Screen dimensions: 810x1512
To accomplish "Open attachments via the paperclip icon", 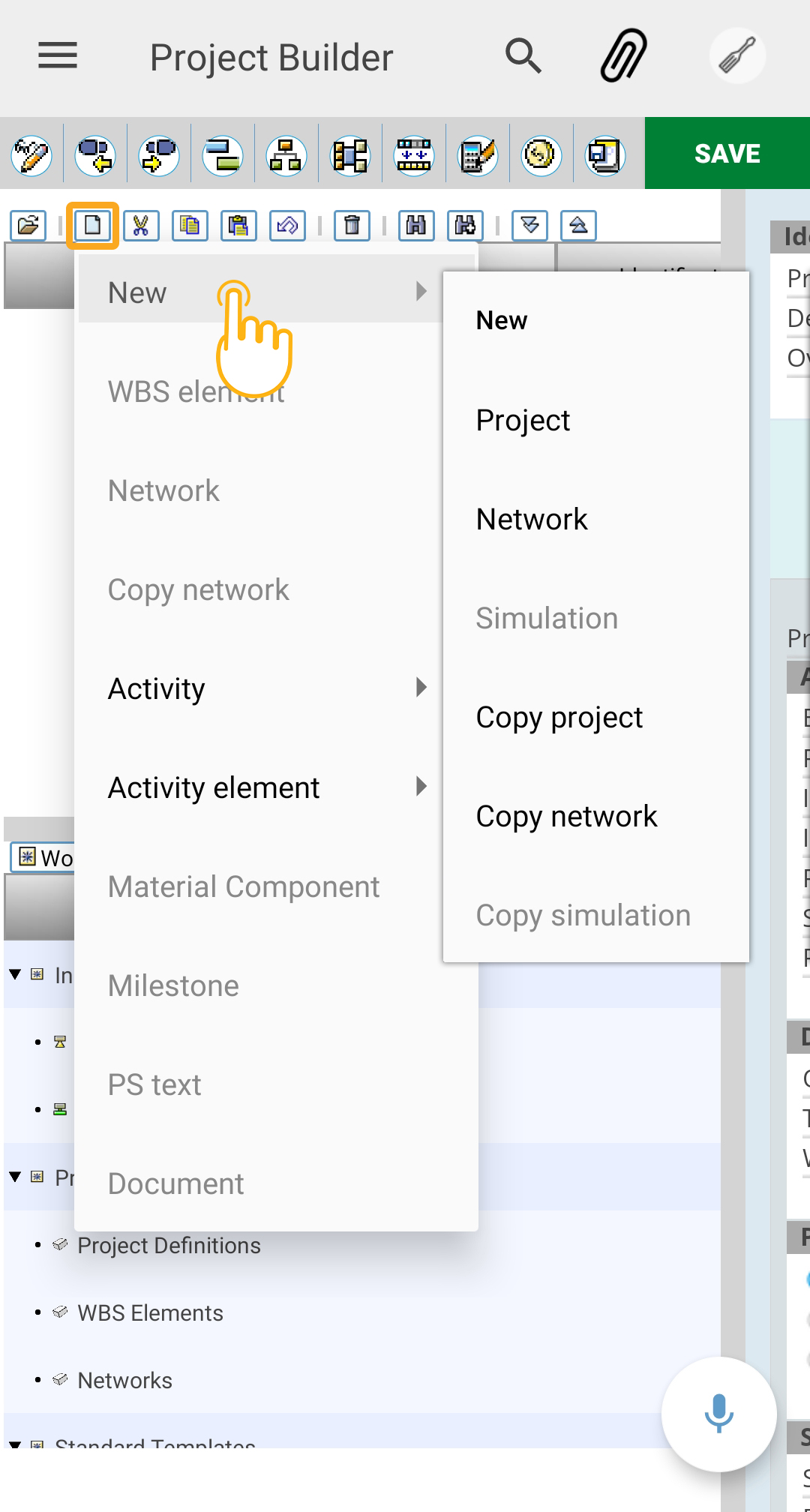I will pyautogui.click(x=623, y=55).
